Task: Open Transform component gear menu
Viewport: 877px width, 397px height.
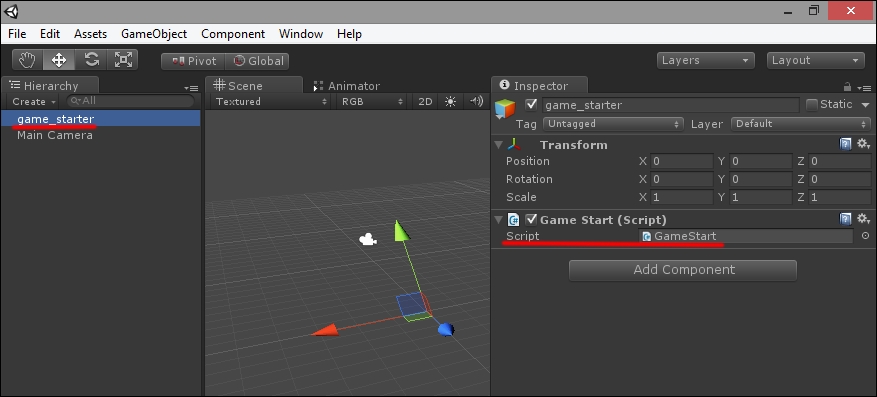Action: pos(863,144)
